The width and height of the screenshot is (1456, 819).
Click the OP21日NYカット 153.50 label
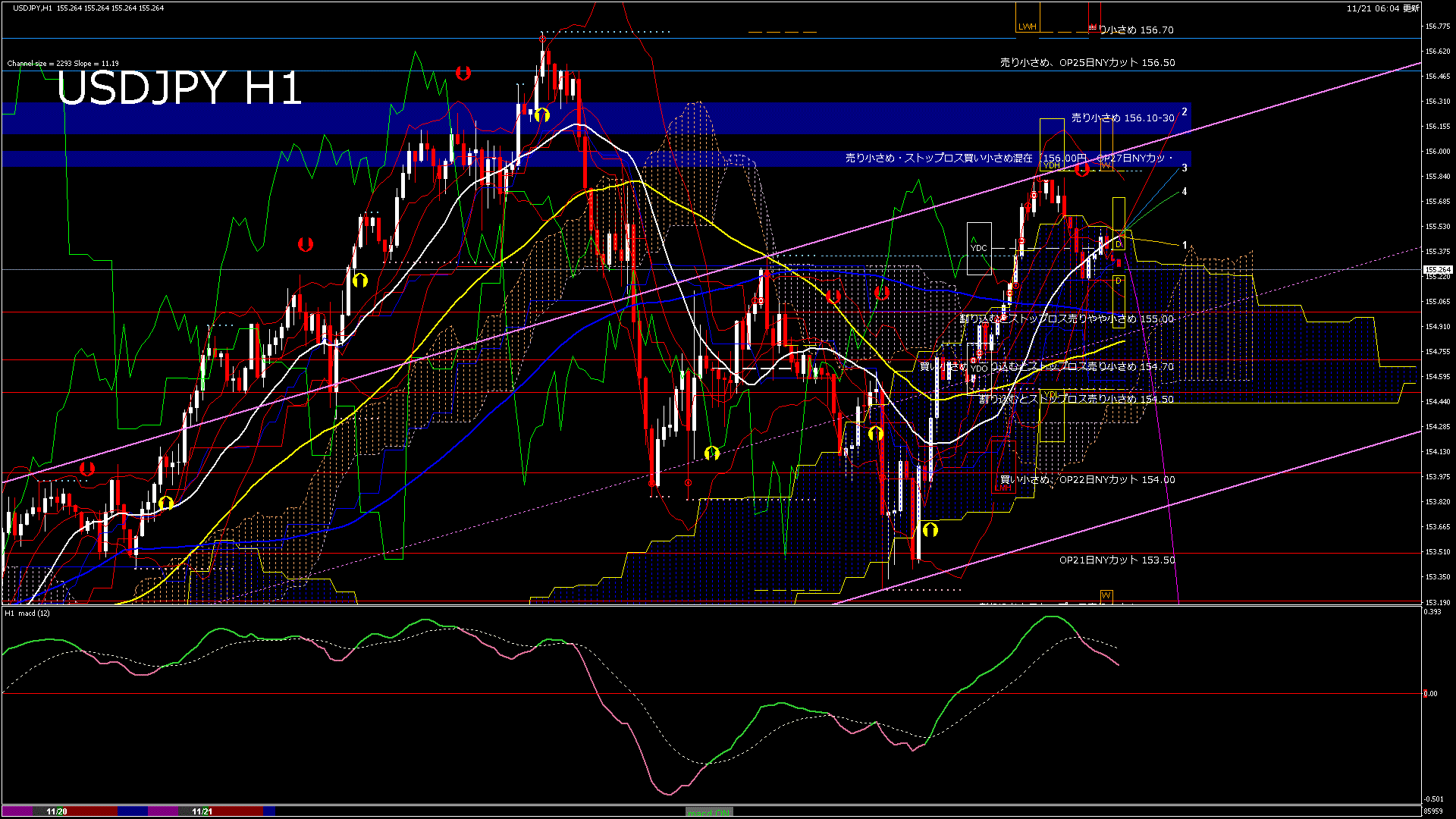(x=1117, y=560)
